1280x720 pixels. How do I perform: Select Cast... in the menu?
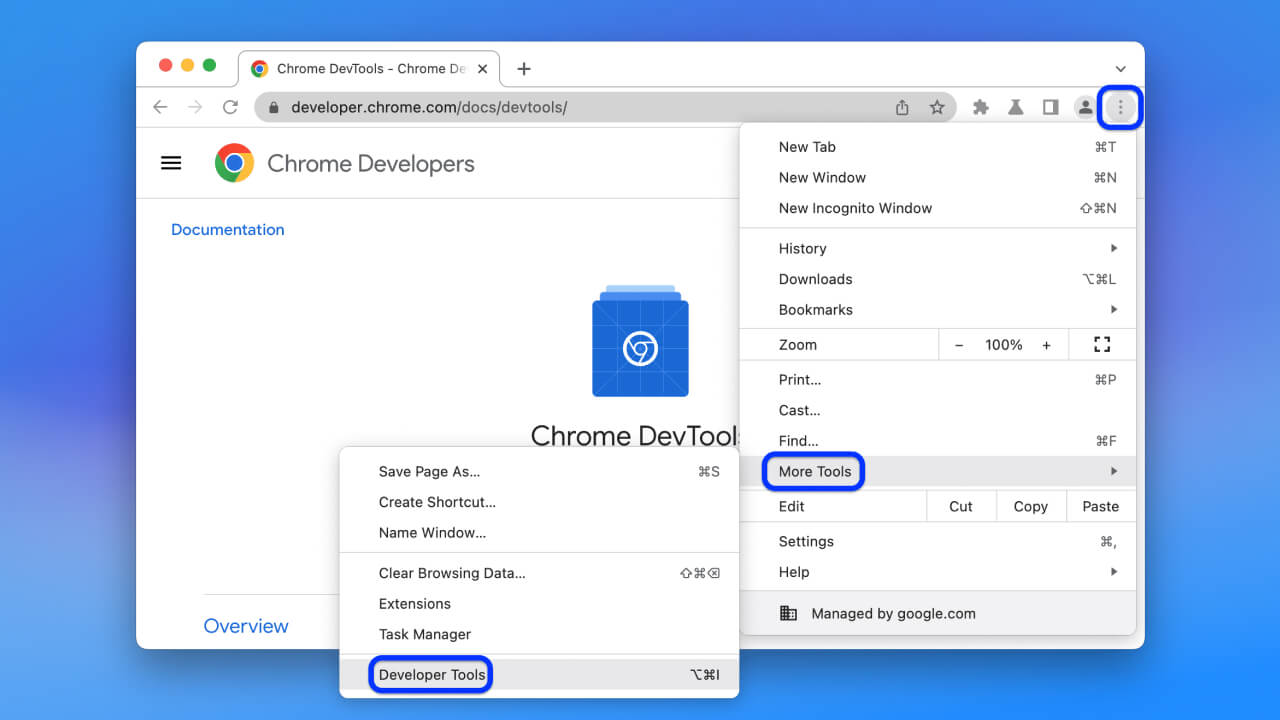(x=938, y=410)
